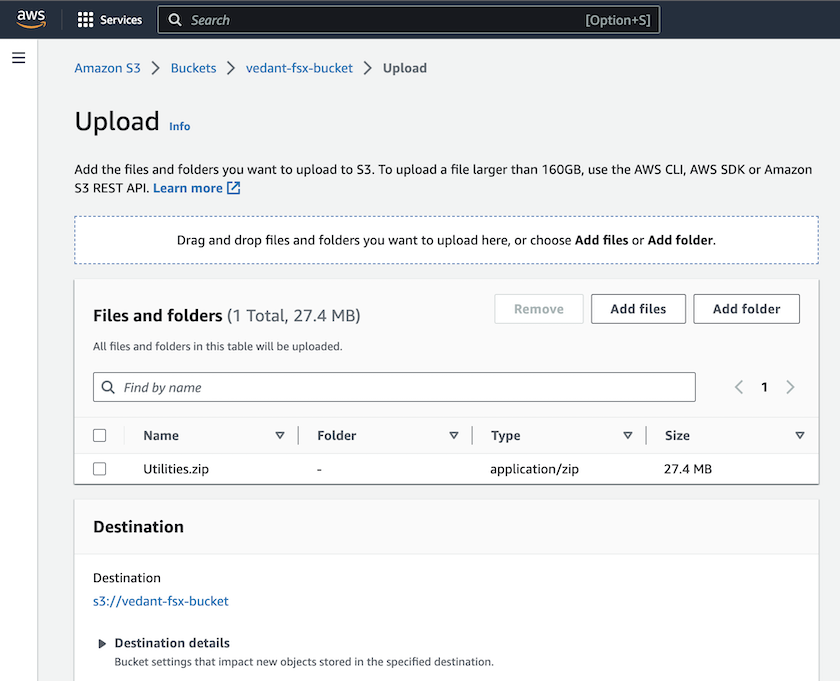Click the Utilities.zip file name

[x=176, y=469]
